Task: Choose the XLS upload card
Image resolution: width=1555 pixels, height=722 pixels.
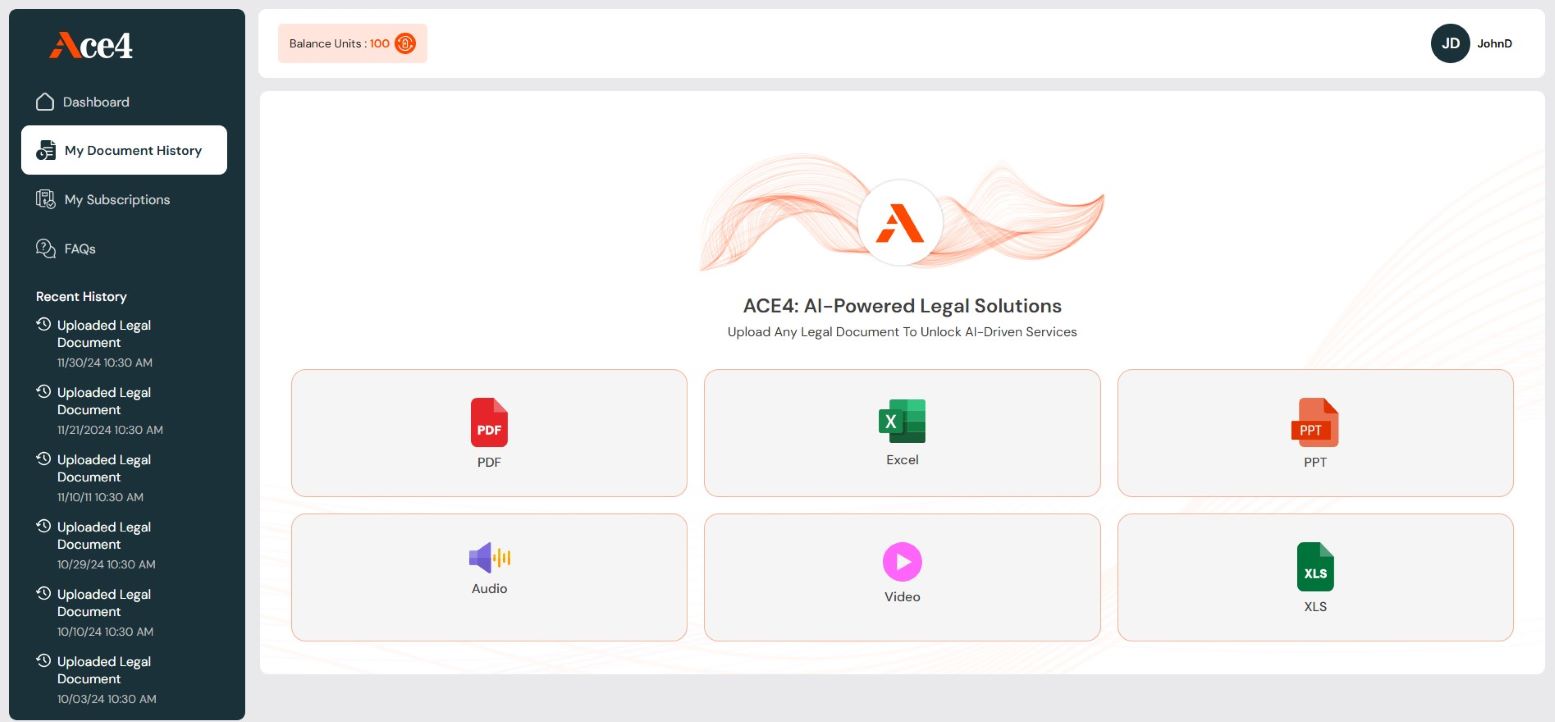Action: tap(1315, 577)
